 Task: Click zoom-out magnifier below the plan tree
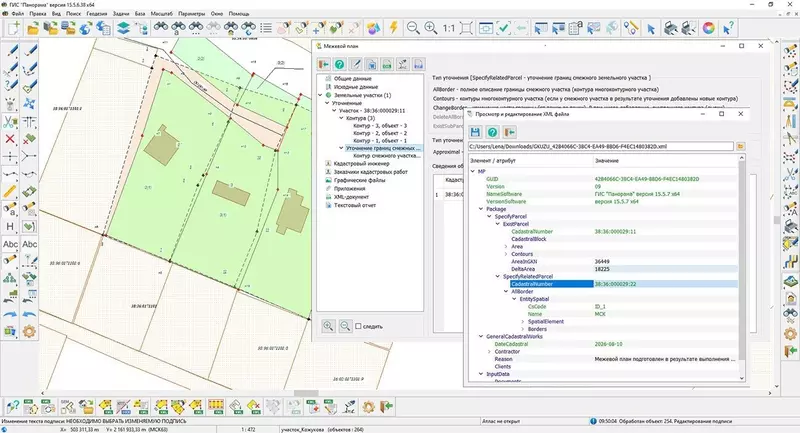click(345, 326)
